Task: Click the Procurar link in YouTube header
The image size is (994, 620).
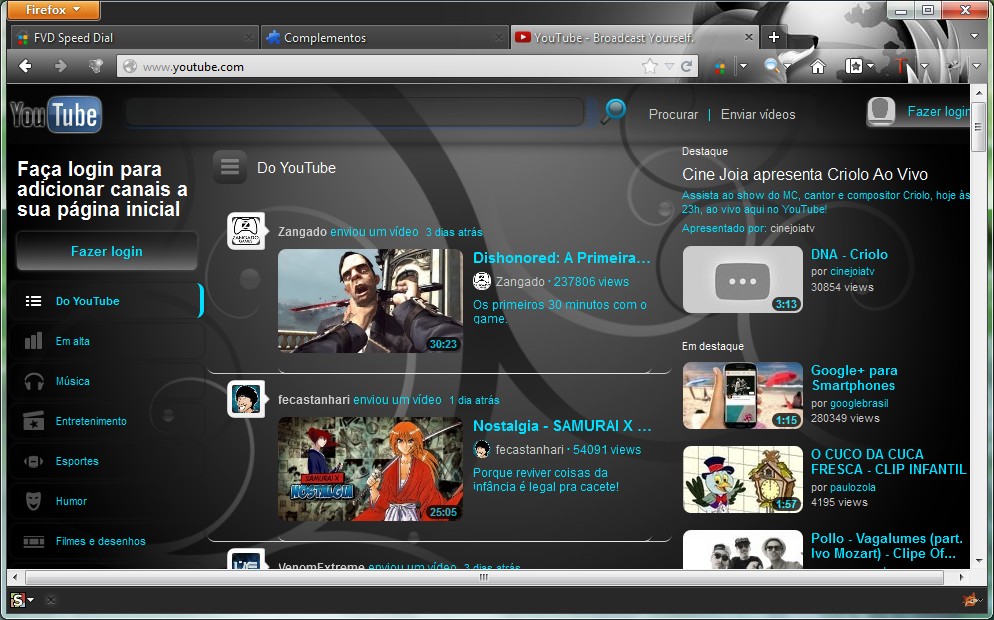Action: pos(673,114)
